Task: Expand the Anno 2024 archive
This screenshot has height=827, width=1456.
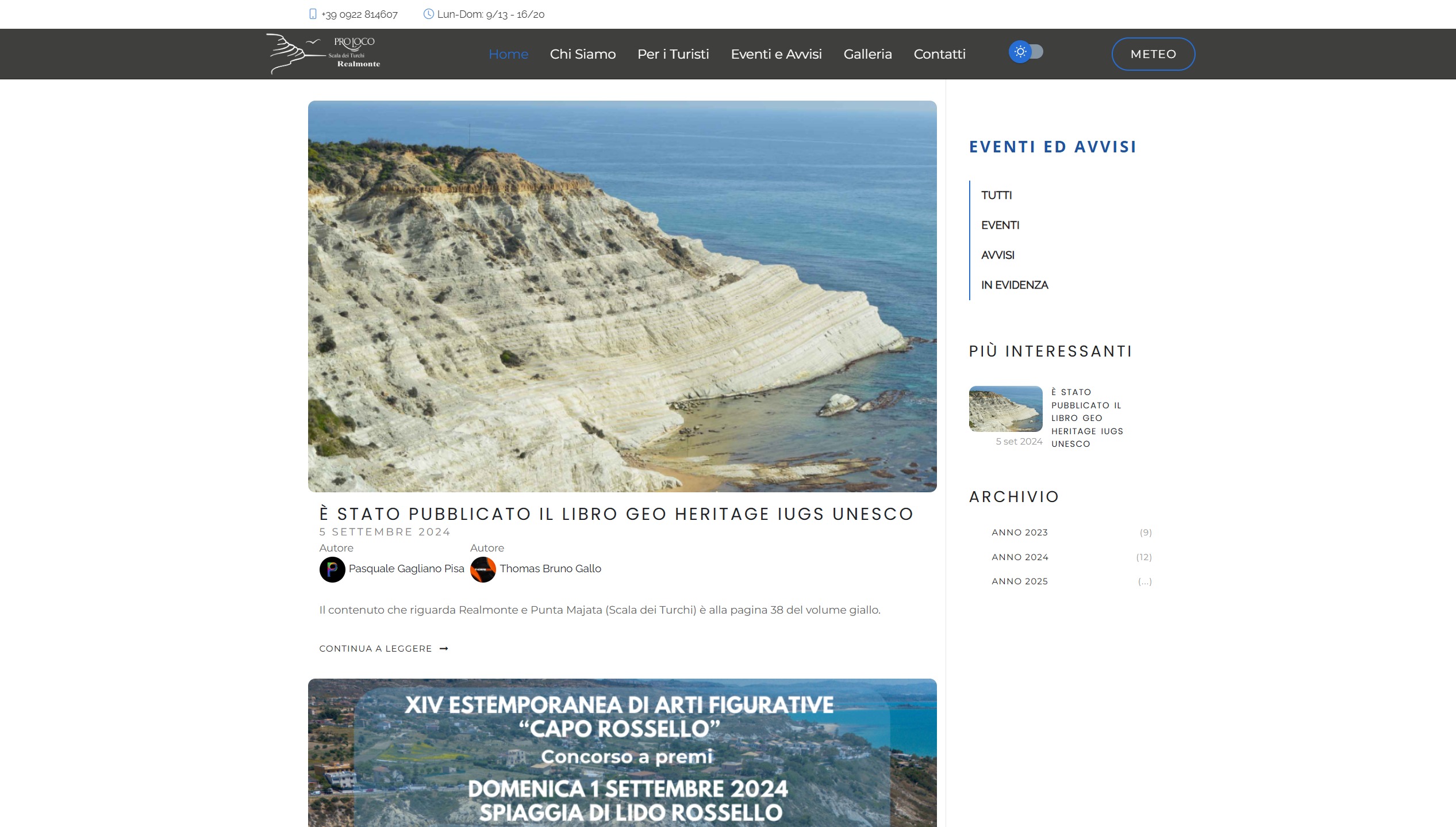Action: click(x=1019, y=557)
